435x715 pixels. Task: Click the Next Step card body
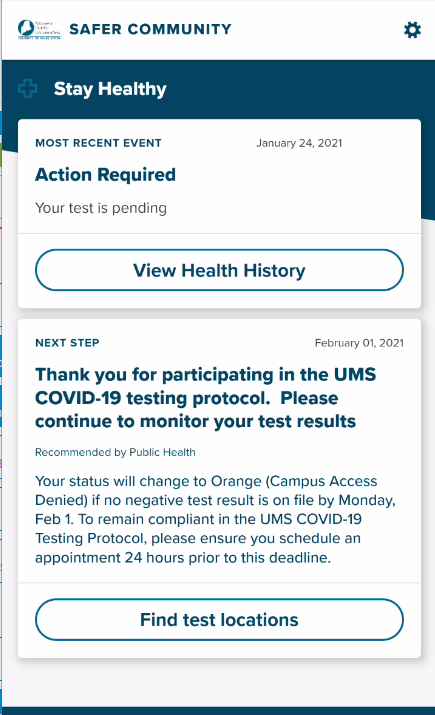click(219, 488)
